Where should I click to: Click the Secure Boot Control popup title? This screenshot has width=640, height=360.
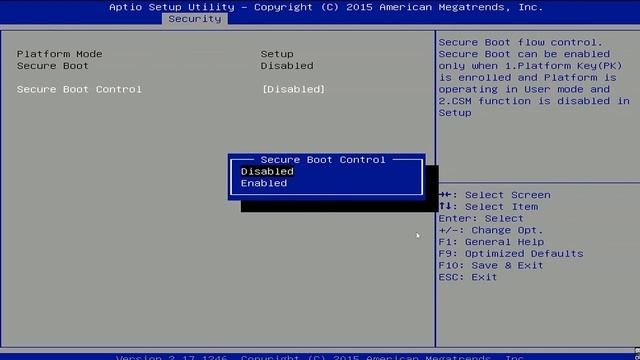point(323,160)
